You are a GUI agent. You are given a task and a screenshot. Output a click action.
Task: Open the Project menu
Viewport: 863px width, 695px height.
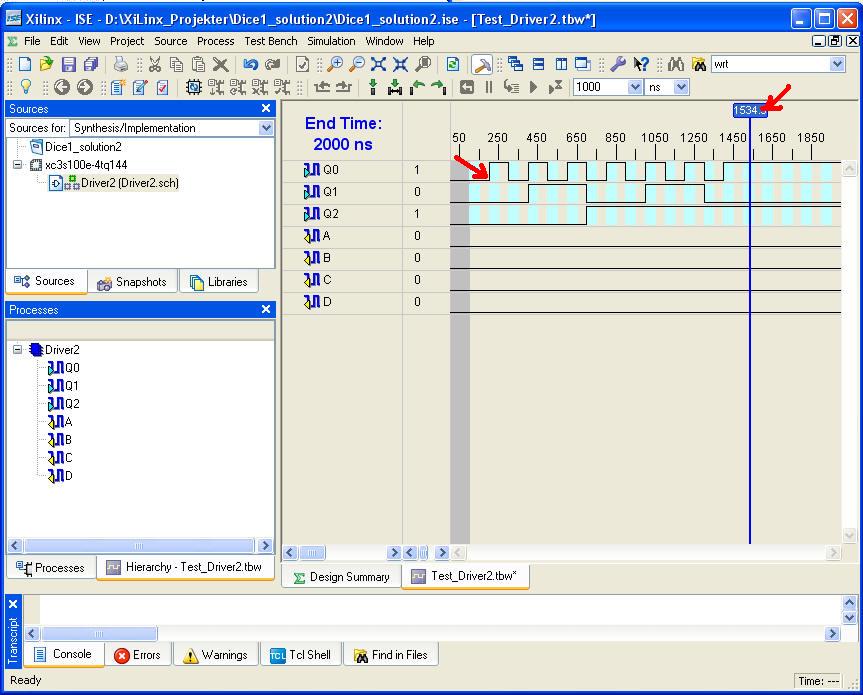coord(127,41)
